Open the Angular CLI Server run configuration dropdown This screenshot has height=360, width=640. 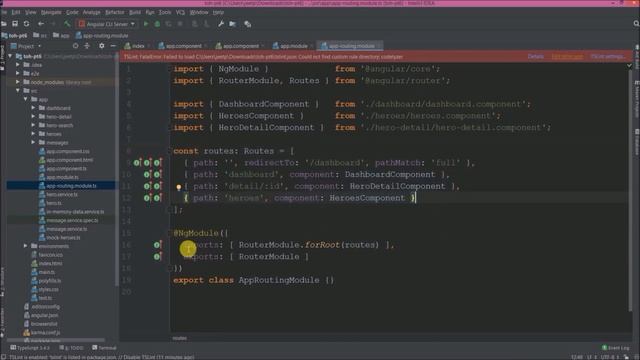click(107, 24)
